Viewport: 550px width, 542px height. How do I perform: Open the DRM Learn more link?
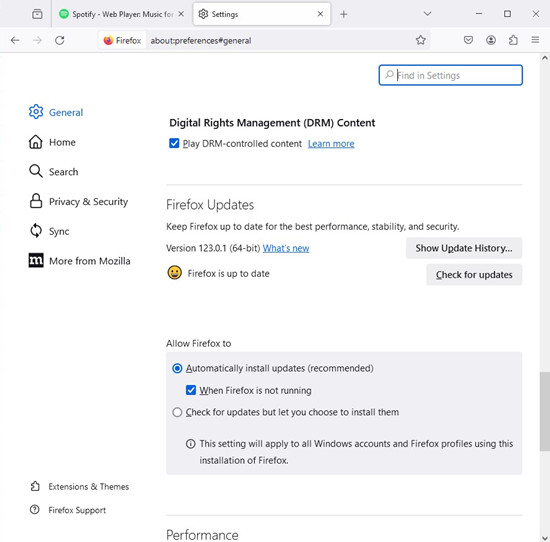point(331,144)
